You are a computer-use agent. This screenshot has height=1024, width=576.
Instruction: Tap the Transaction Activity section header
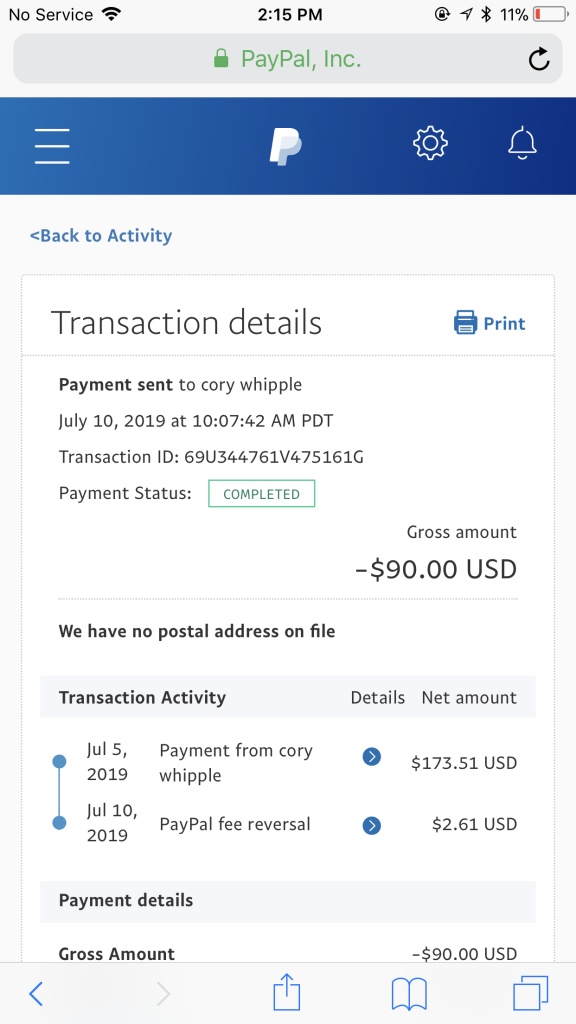[x=142, y=697]
